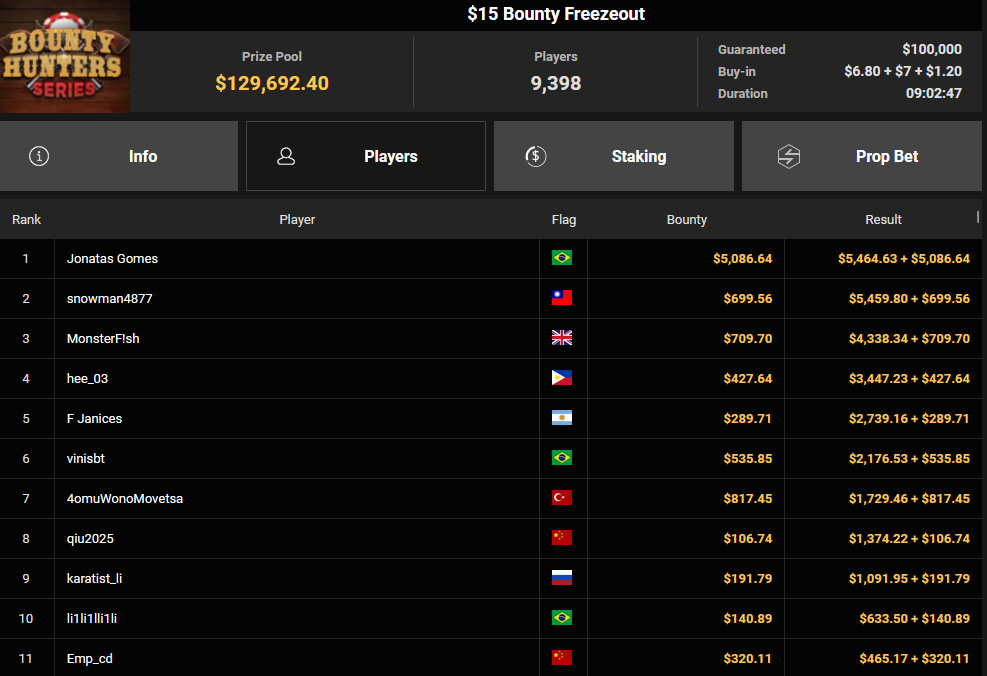Image resolution: width=987 pixels, height=676 pixels.
Task: Click the Prop Bet hexagon icon
Action: click(789, 156)
